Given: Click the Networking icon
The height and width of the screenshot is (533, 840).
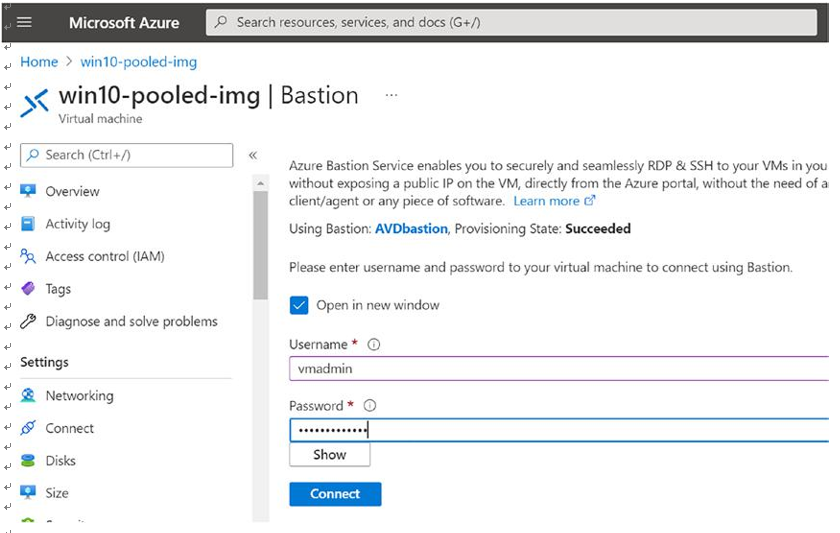Looking at the screenshot, I should [28, 395].
